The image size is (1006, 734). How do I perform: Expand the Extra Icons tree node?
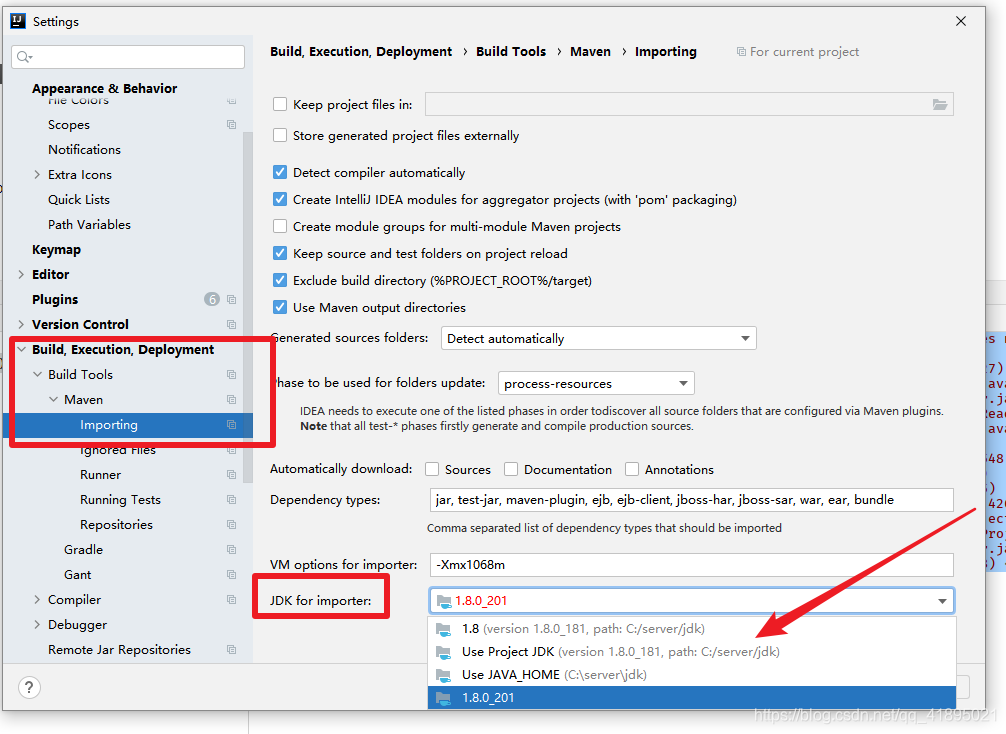coord(37,175)
